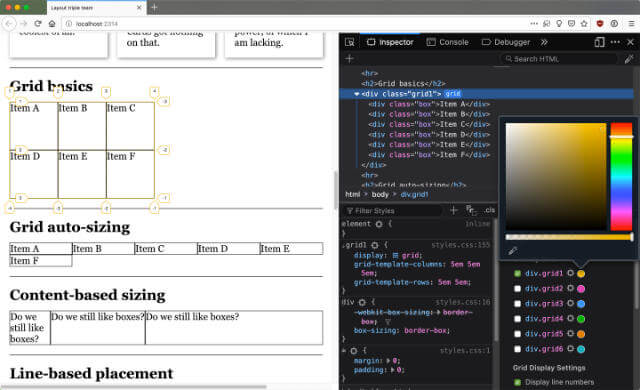Viewport: 640px width, 390px height.
Task: Open the devtools three-dot options menu
Action: click(615, 42)
